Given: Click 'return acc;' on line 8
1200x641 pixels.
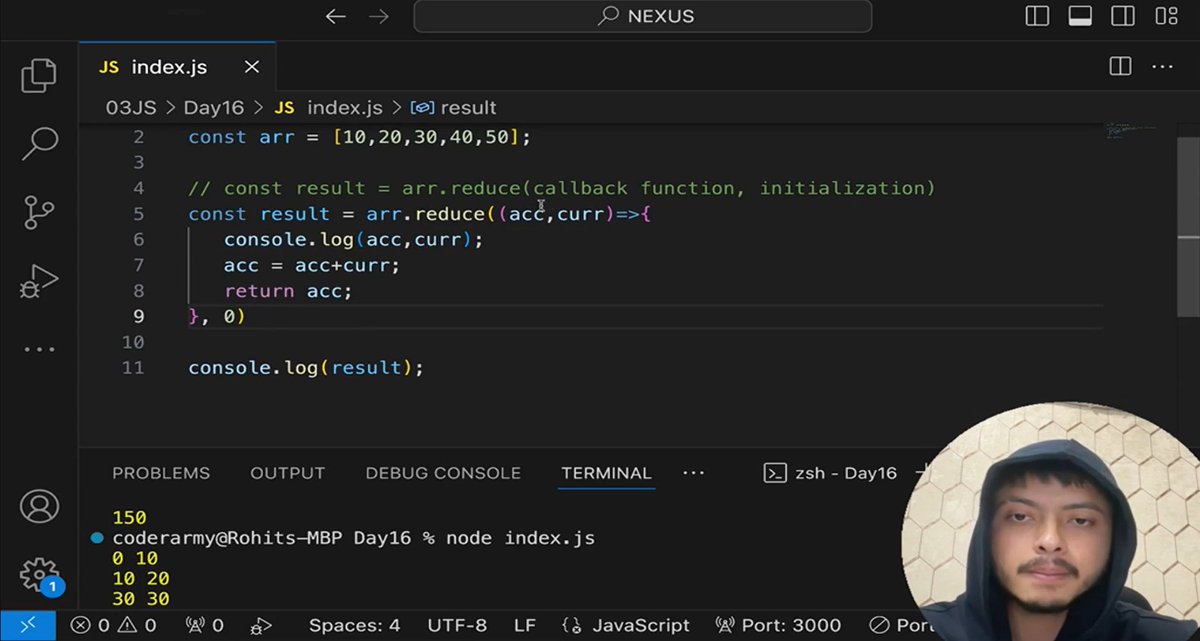Looking at the screenshot, I should (288, 291).
